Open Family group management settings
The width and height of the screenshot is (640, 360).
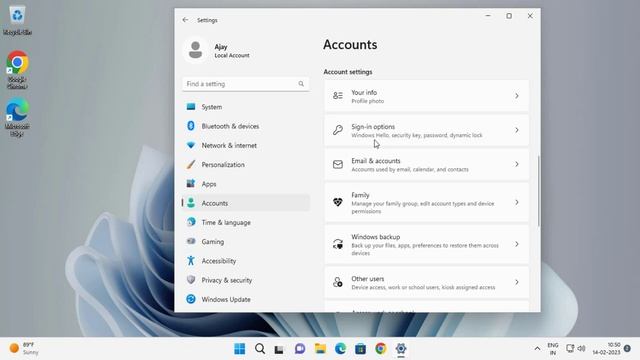click(x=427, y=202)
